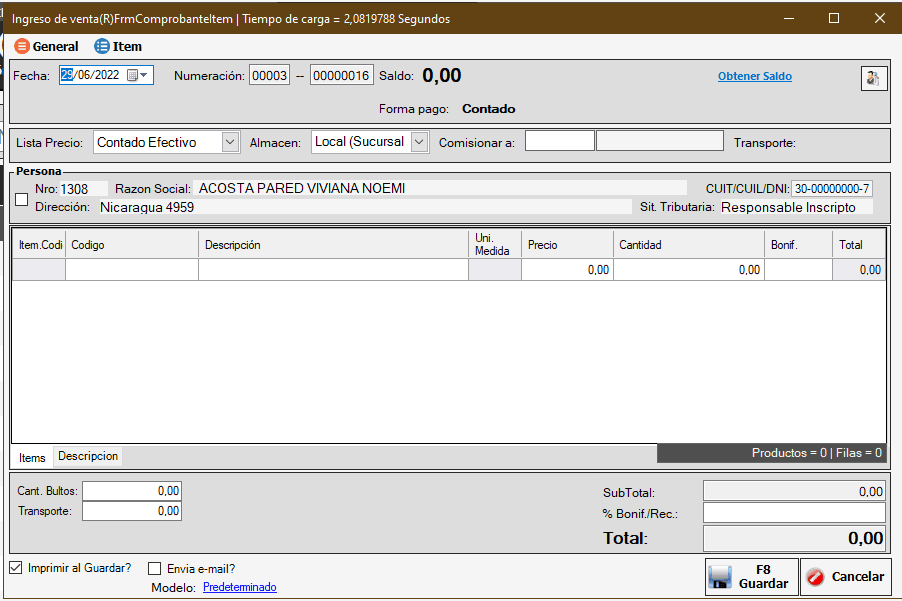Toggle the Imprimir al Guardar checkbox
This screenshot has width=902, height=601.
[16, 568]
